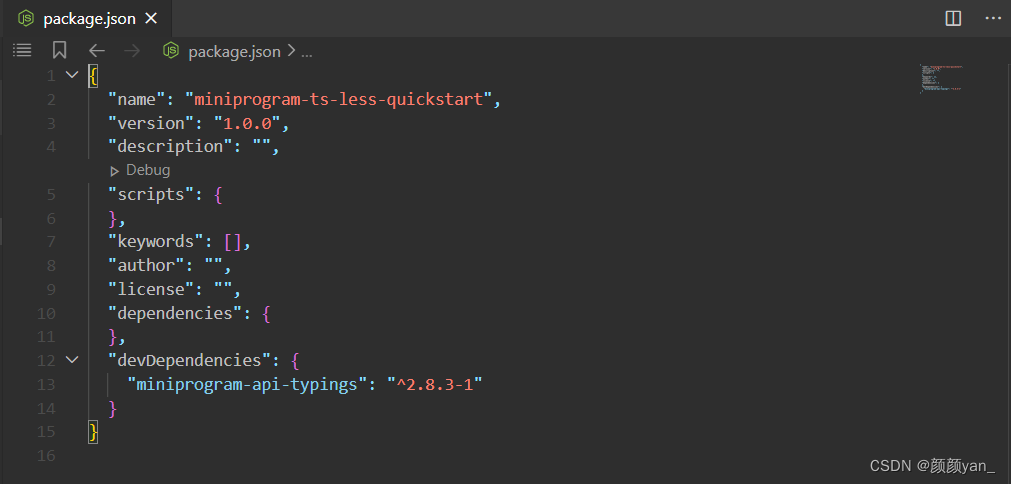The height and width of the screenshot is (484, 1011).
Task: Click the list lines icon left of bookmark
Action: pyautogui.click(x=22, y=50)
